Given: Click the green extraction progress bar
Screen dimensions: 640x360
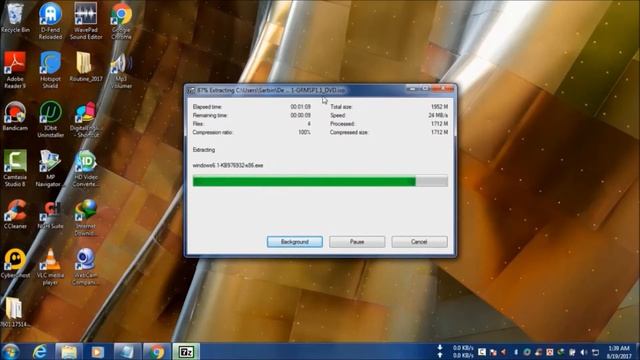Looking at the screenshot, I should [320, 181].
